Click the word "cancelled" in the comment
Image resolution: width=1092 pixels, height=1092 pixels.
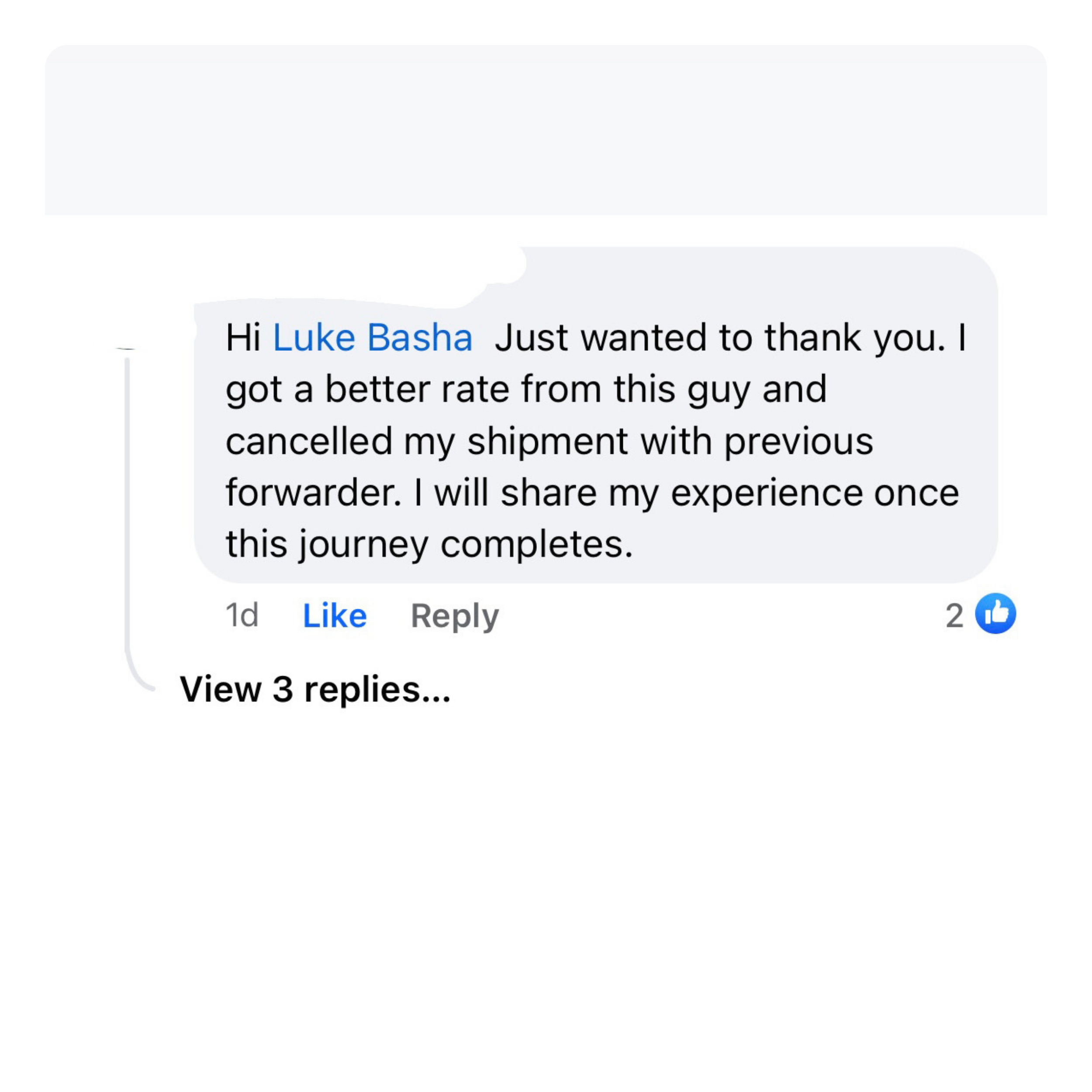[x=309, y=442]
